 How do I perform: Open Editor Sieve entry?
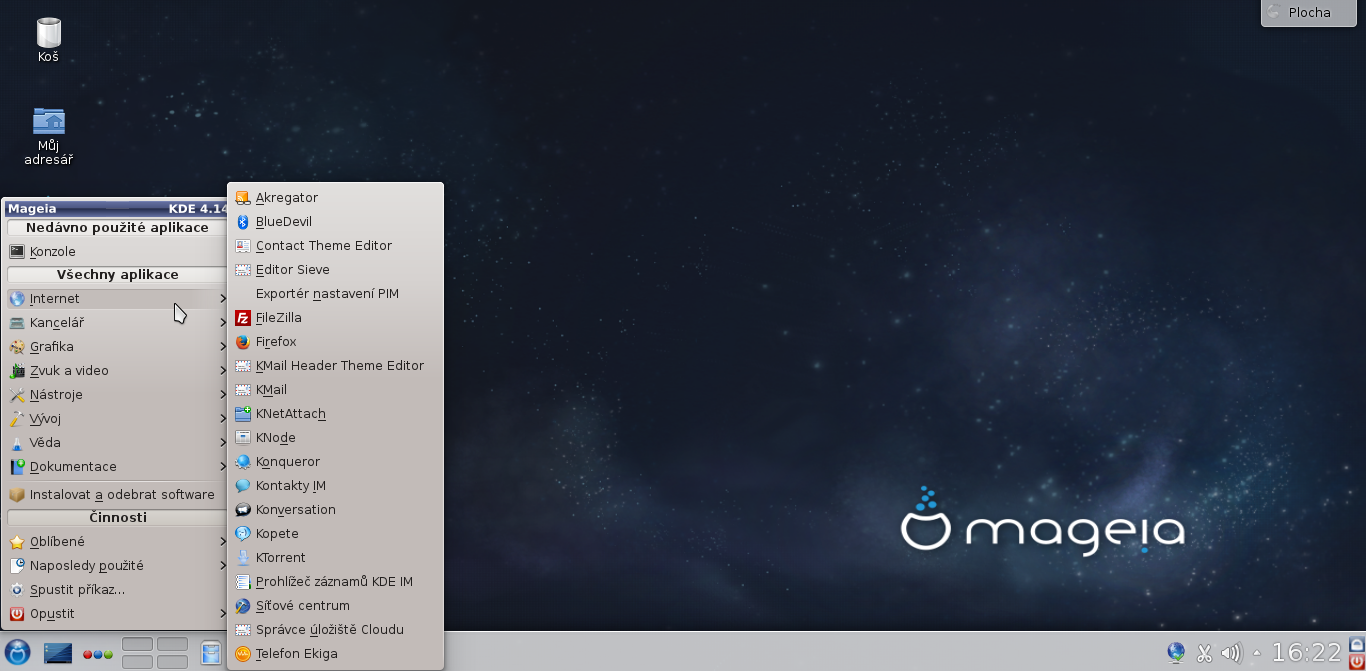click(335, 270)
